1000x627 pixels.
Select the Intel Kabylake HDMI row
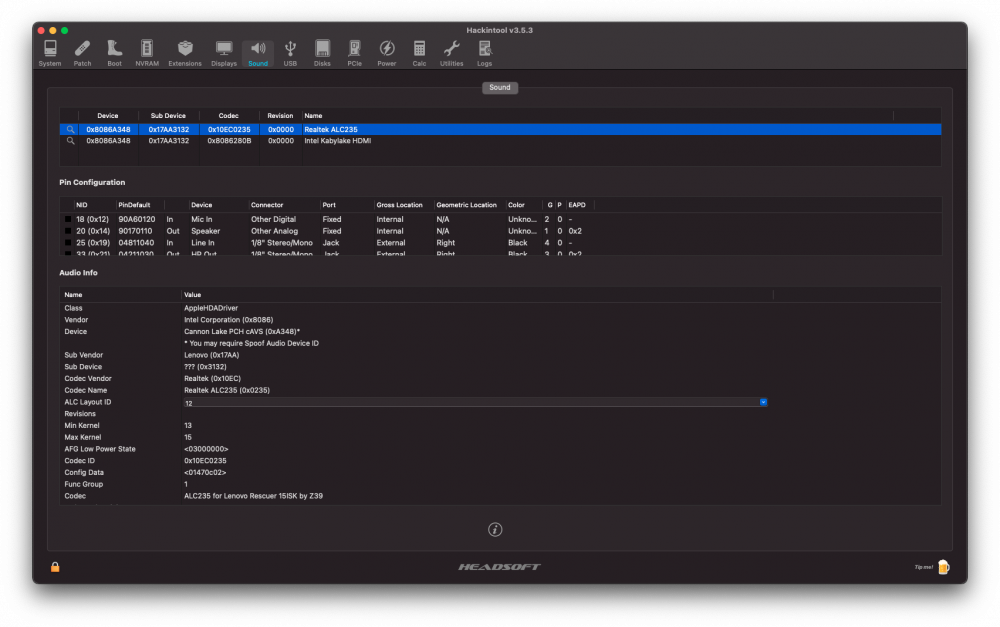click(x=500, y=141)
